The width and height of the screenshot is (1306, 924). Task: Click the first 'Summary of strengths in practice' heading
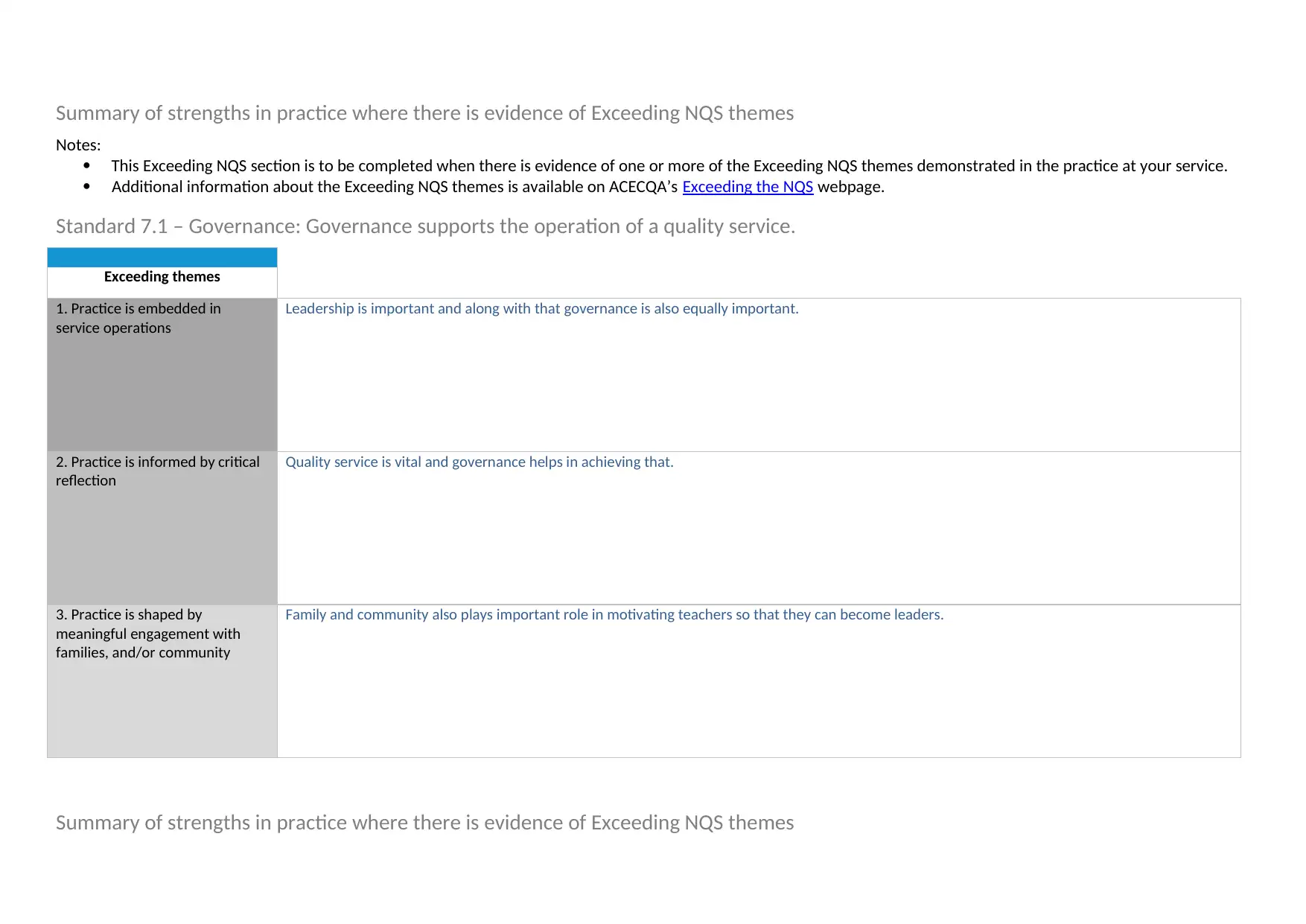click(x=424, y=113)
